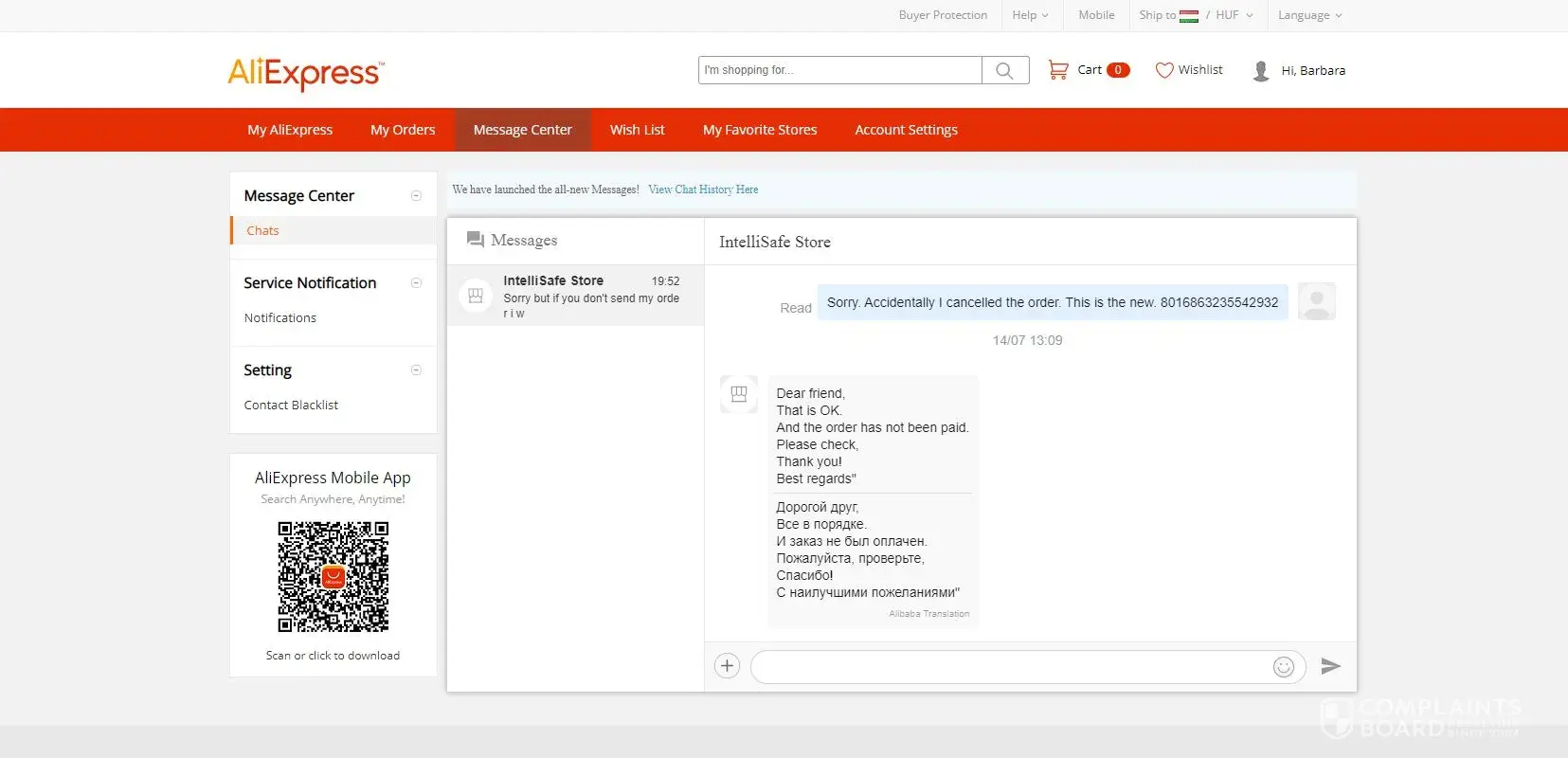The width and height of the screenshot is (1568, 758).
Task: Click the chat message input field
Action: click(1009, 667)
